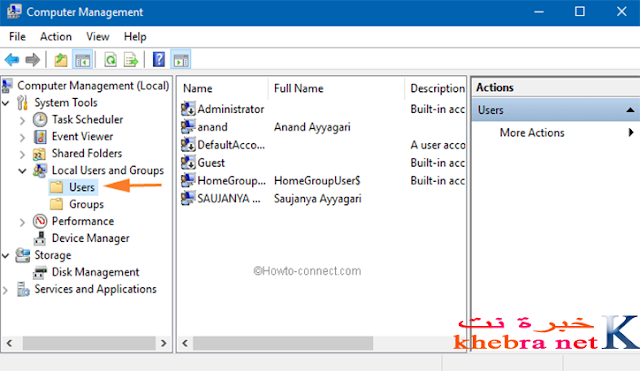Click the Anand Ayyagari full name cell
This screenshot has width=640, height=371.
(312, 127)
